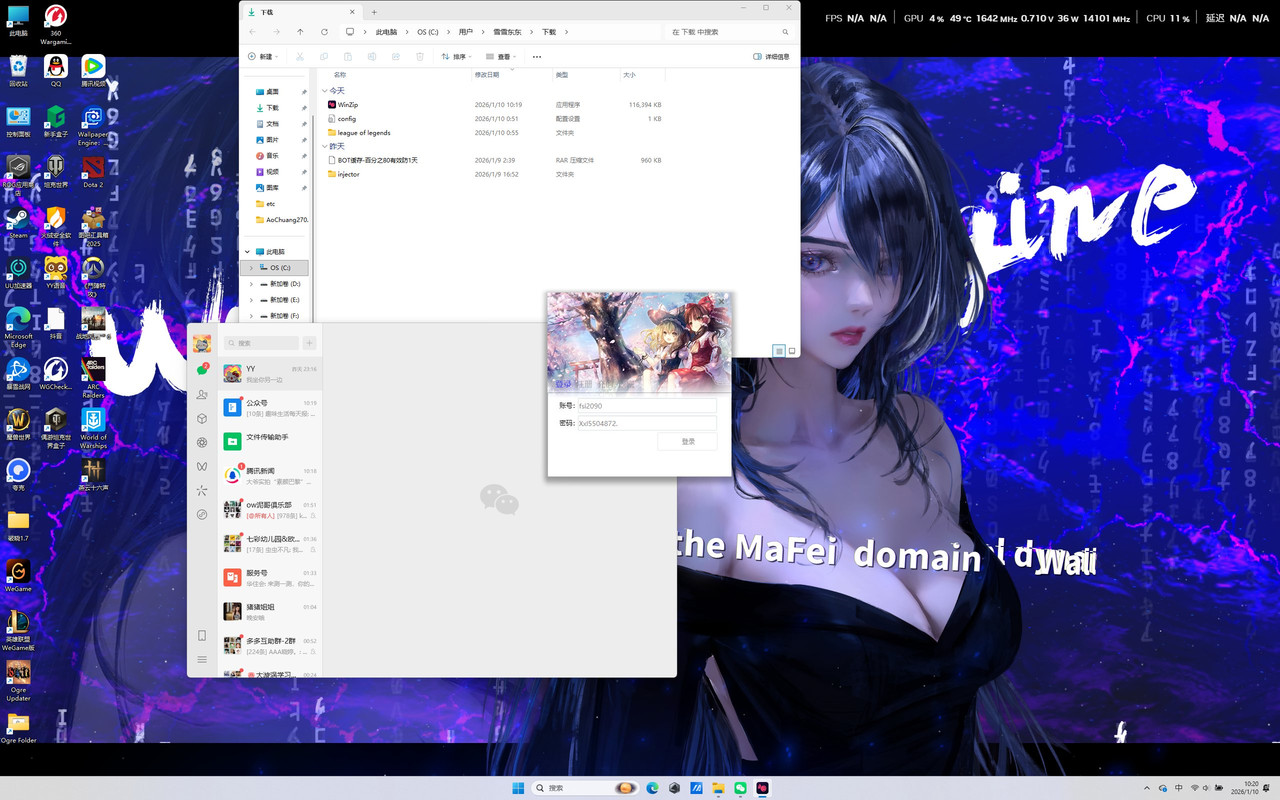Click the 账号 account input field

[646, 406]
